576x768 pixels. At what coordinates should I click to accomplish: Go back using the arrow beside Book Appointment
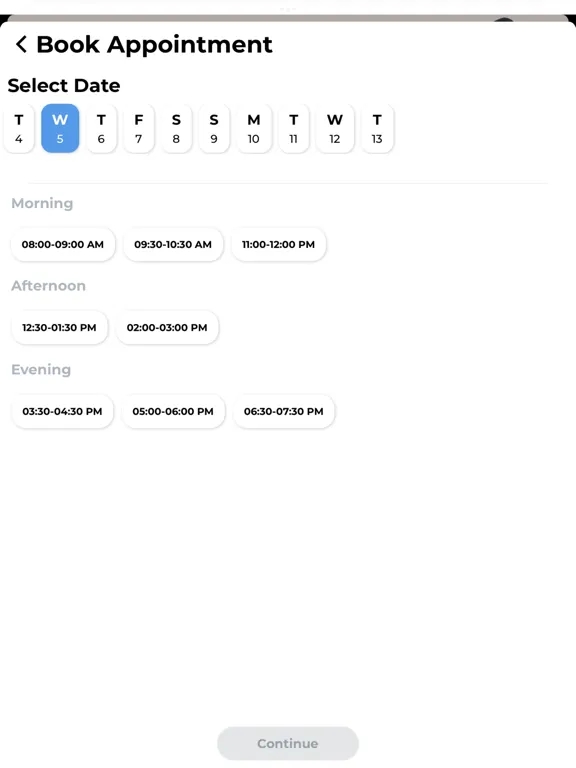[x=21, y=44]
